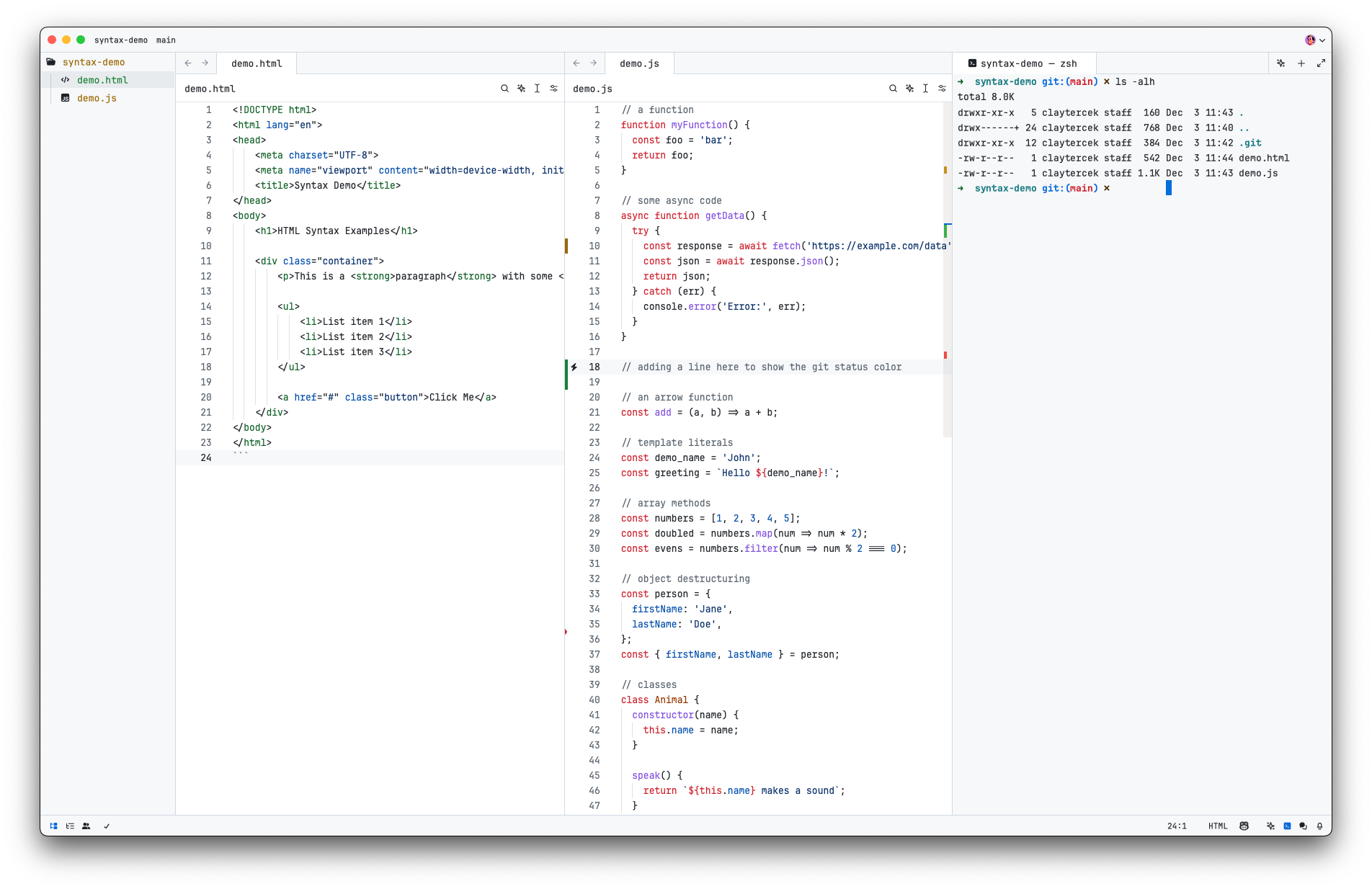Toggle the terminal panel icon in status bar

click(1287, 826)
